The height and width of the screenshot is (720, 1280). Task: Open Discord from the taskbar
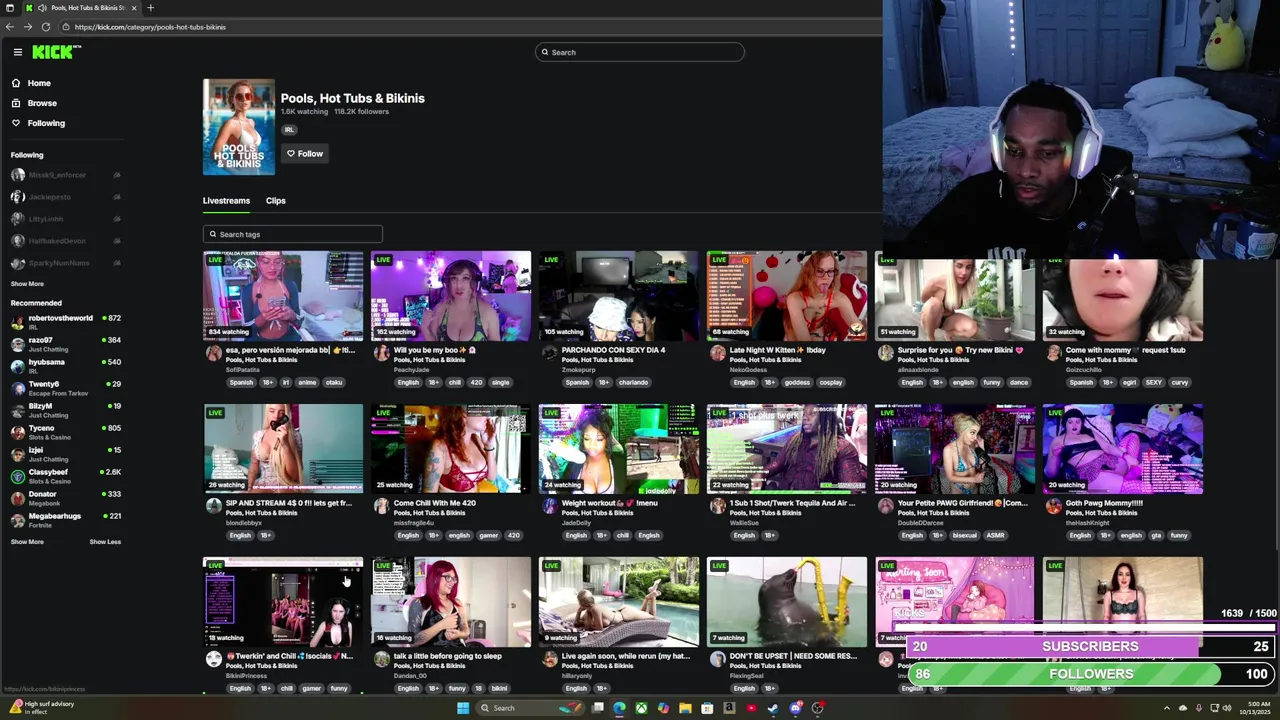coord(796,708)
